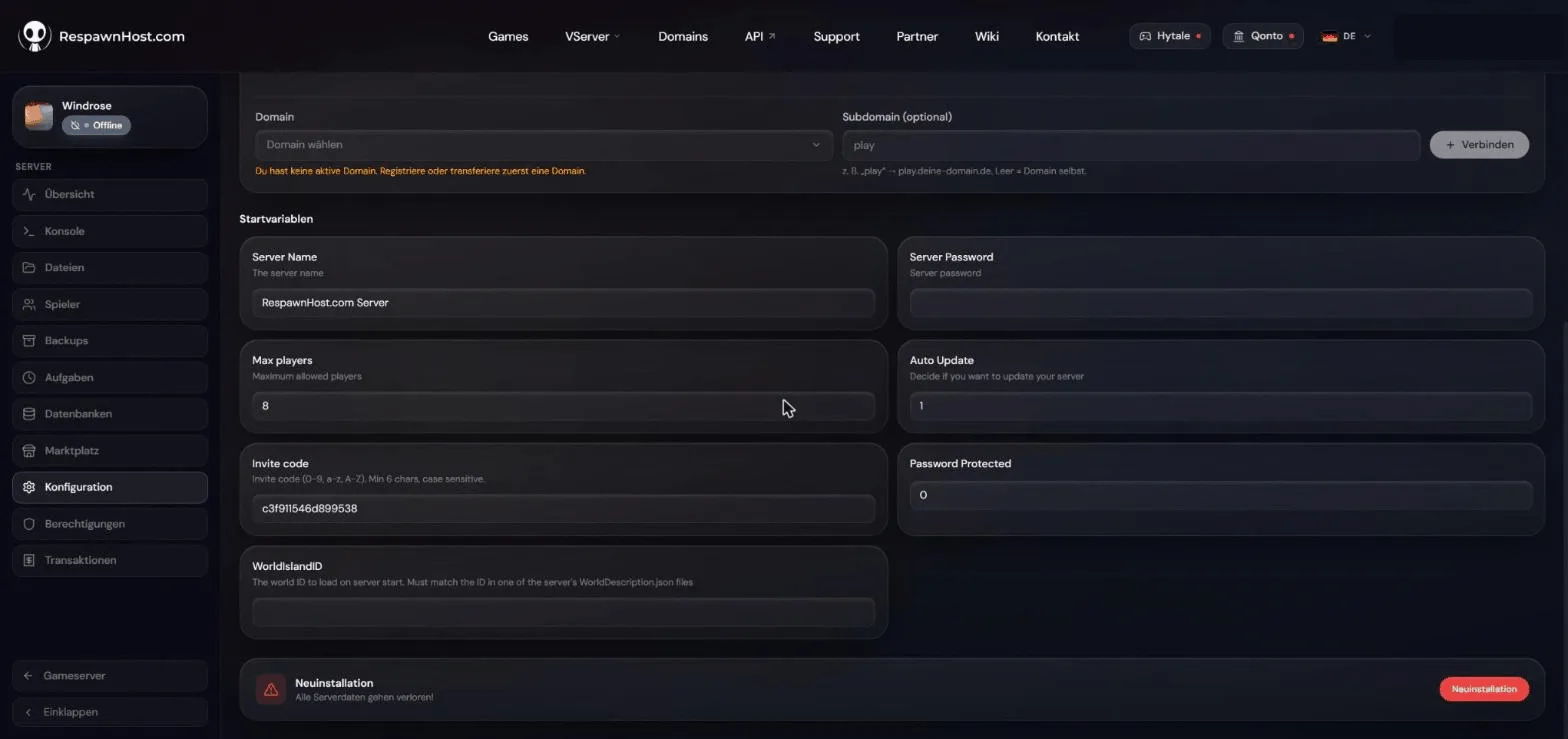
Task: Click the Marktplatz shop icon
Action: click(x=29, y=451)
